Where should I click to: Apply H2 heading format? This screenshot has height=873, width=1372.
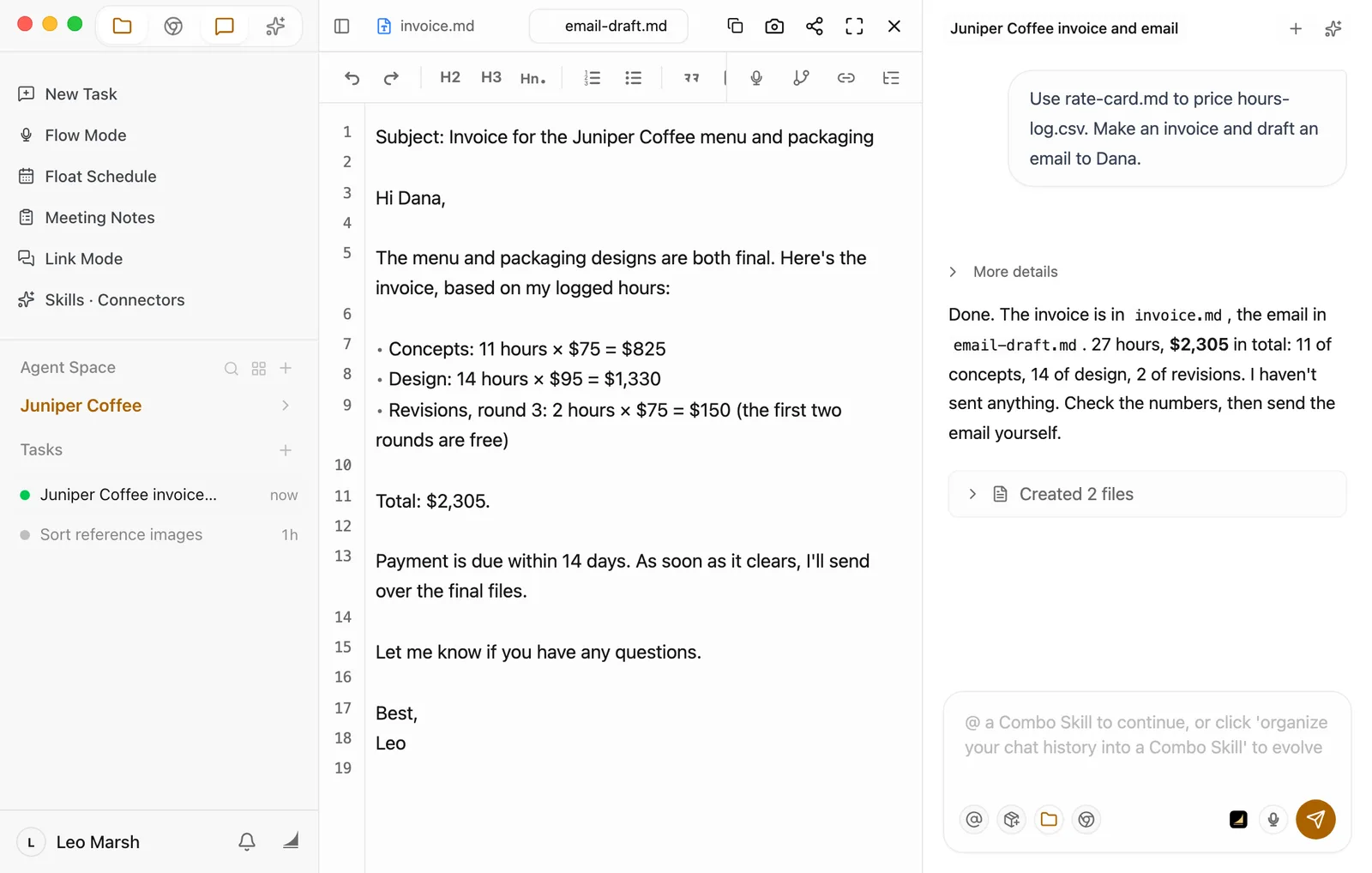pos(450,77)
